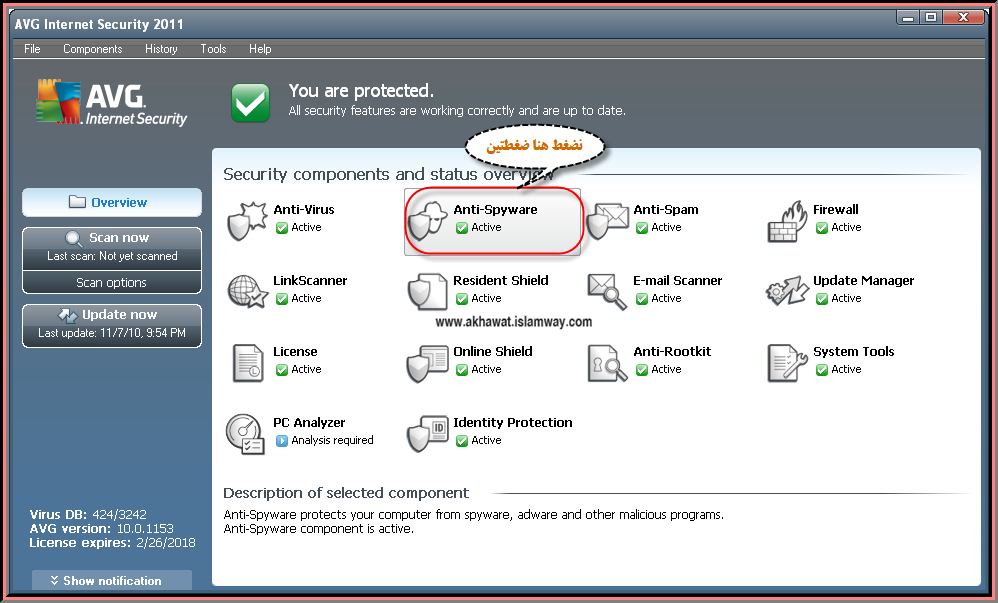Screen dimensions: 998x603
Task: Click the PC Analyzer analysis required indicator
Action: (282, 441)
